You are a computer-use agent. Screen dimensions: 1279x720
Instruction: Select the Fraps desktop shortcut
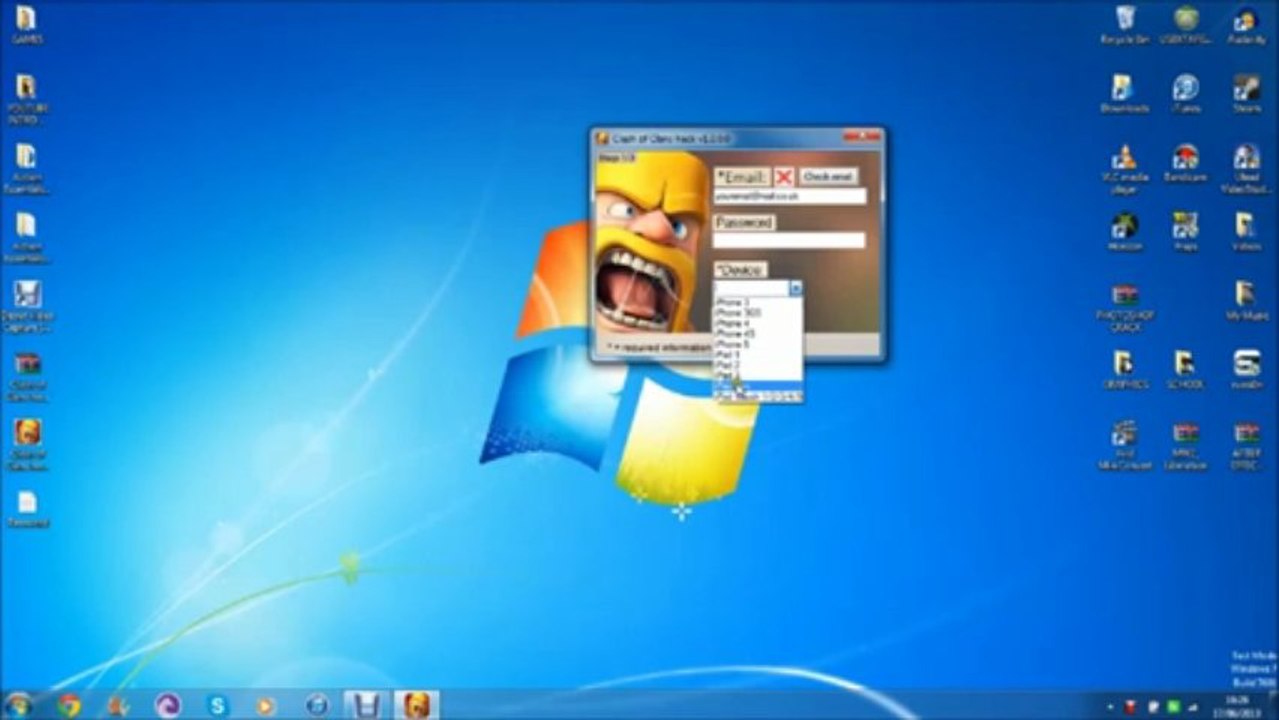tap(1186, 231)
